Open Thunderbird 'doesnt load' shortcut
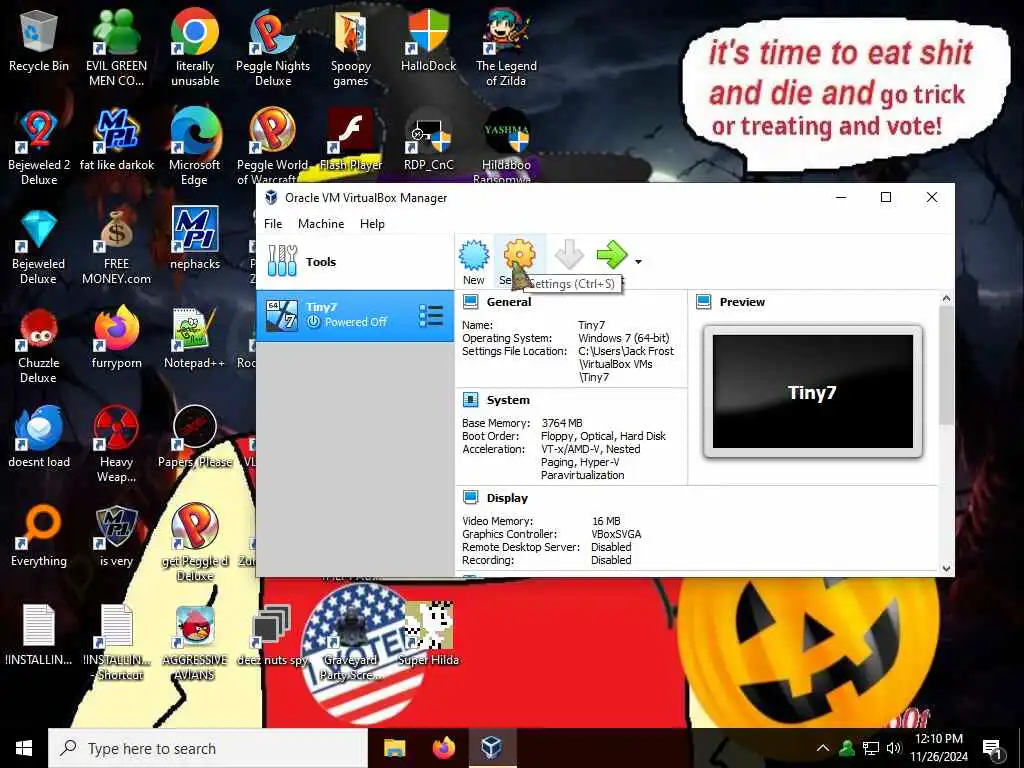Viewport: 1024px width, 768px height. coord(39,438)
